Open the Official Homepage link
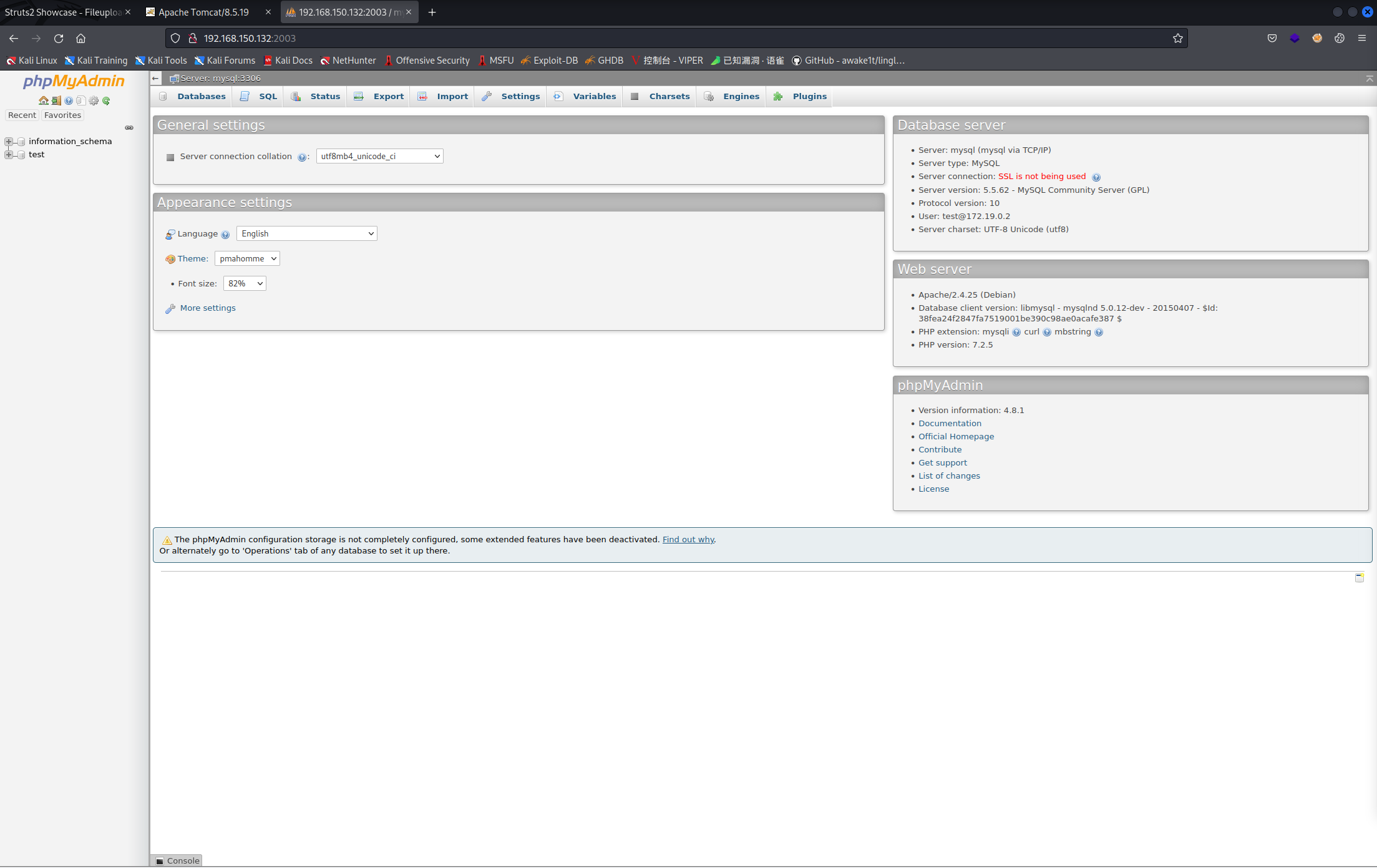The image size is (1377, 868). pyautogui.click(x=956, y=437)
